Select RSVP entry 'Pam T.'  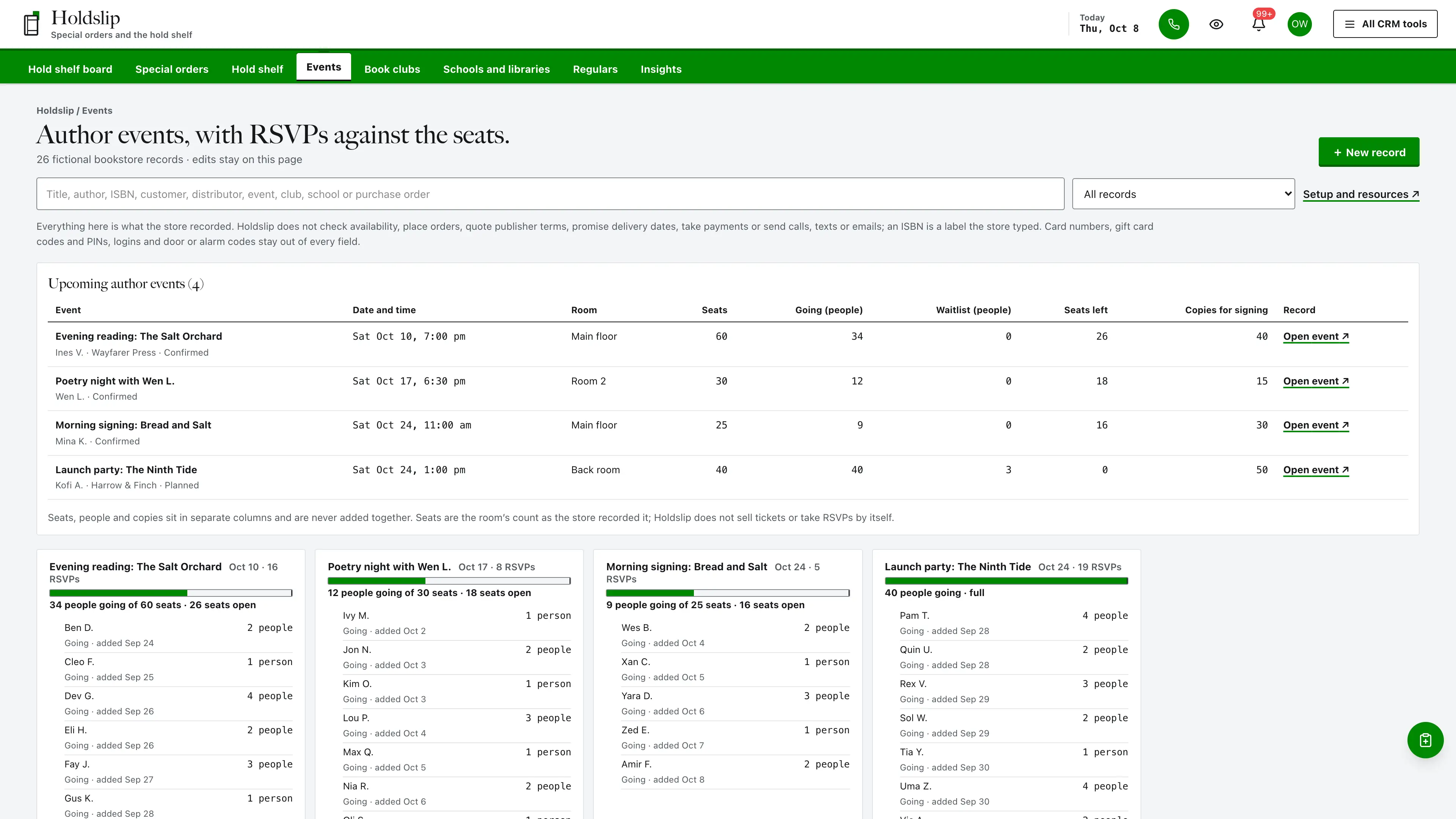click(1014, 623)
